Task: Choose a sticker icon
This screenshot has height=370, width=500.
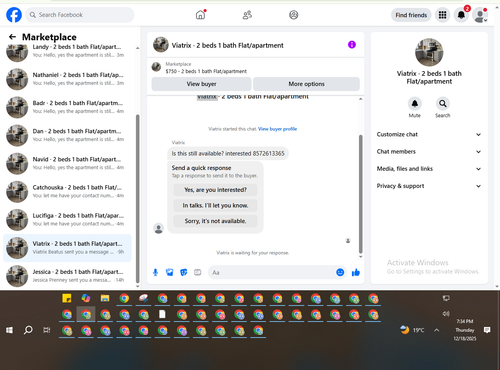Action: (x=184, y=273)
